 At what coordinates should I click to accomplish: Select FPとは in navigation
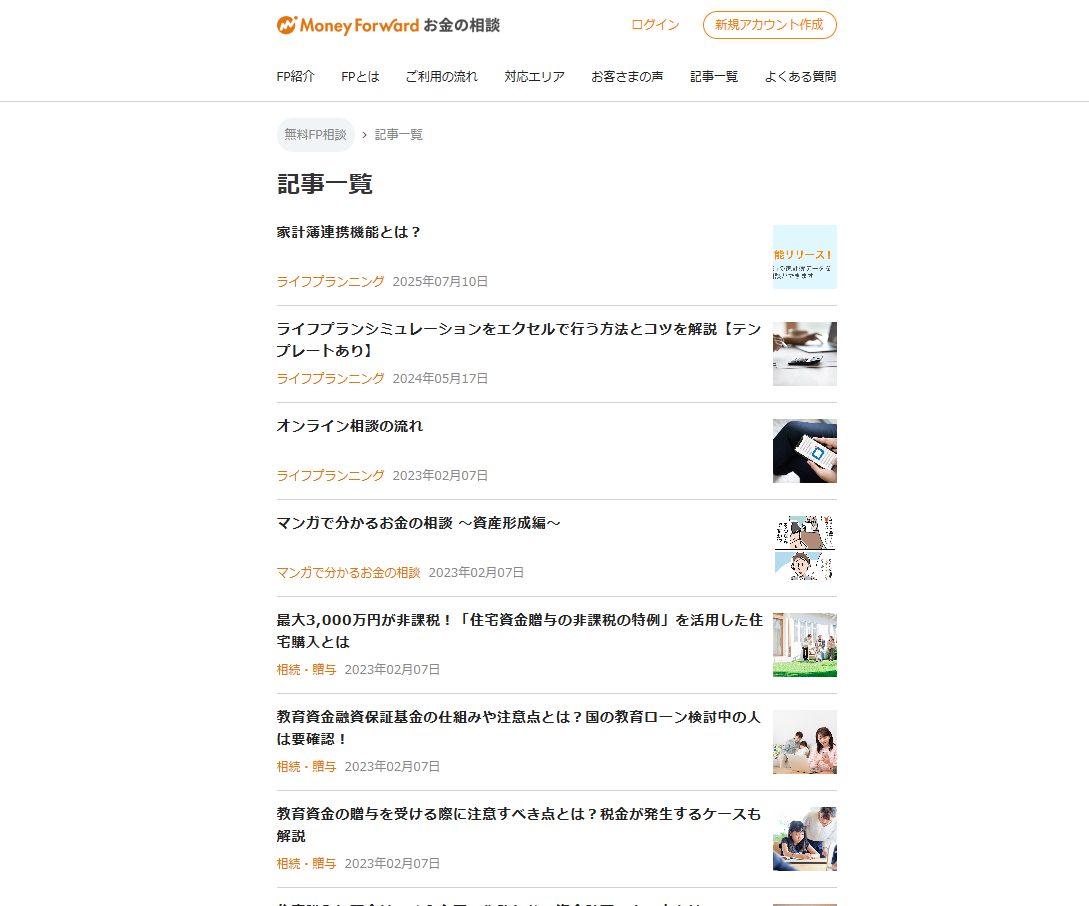point(360,77)
